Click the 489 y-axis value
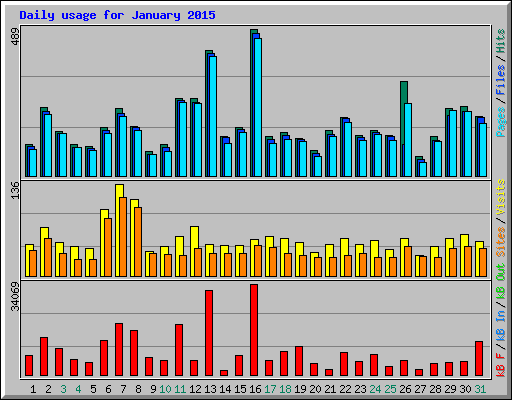Viewport: 512px width, 400px height. coord(15,37)
